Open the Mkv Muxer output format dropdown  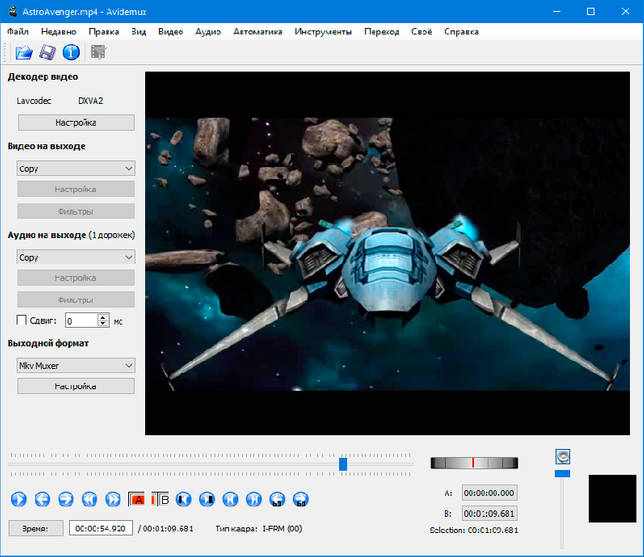click(x=76, y=365)
